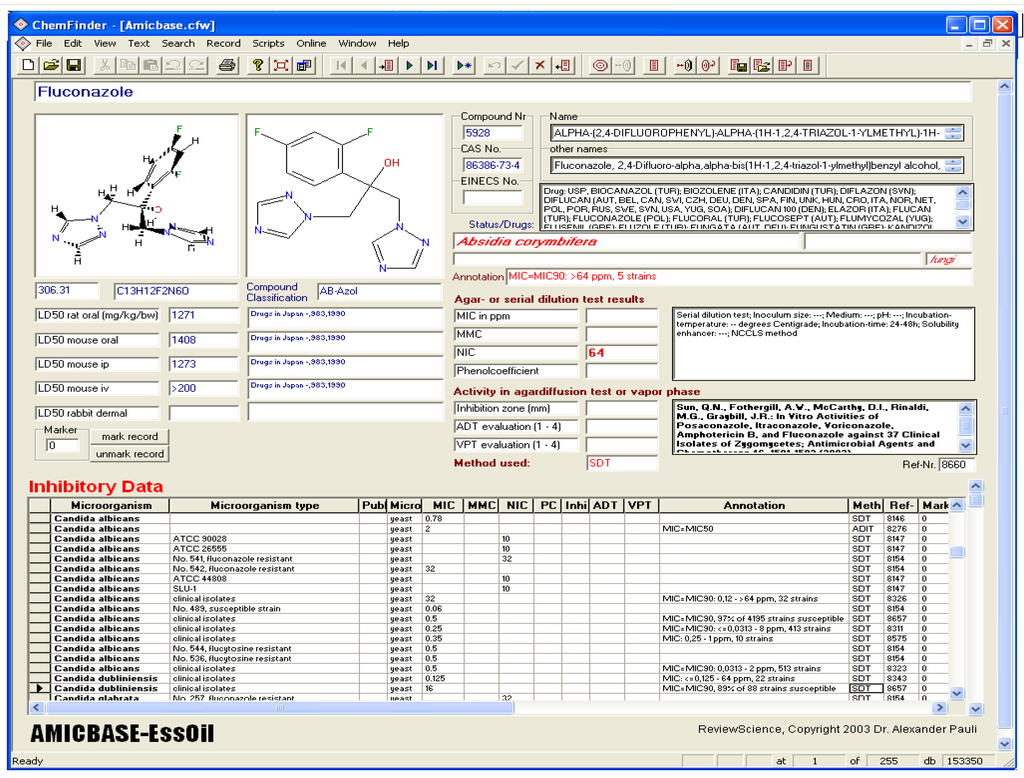Open the Search menu
Image resolution: width=1024 pixels, height=778 pixels.
tap(178, 43)
